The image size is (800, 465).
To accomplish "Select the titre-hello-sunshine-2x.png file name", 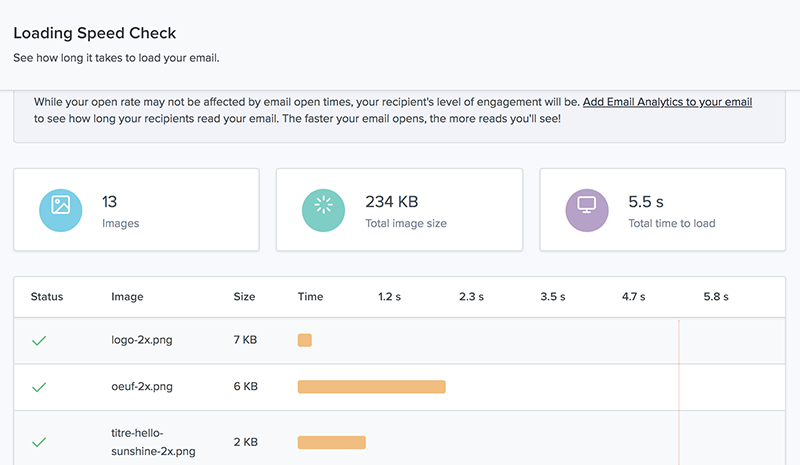I will click(153, 442).
